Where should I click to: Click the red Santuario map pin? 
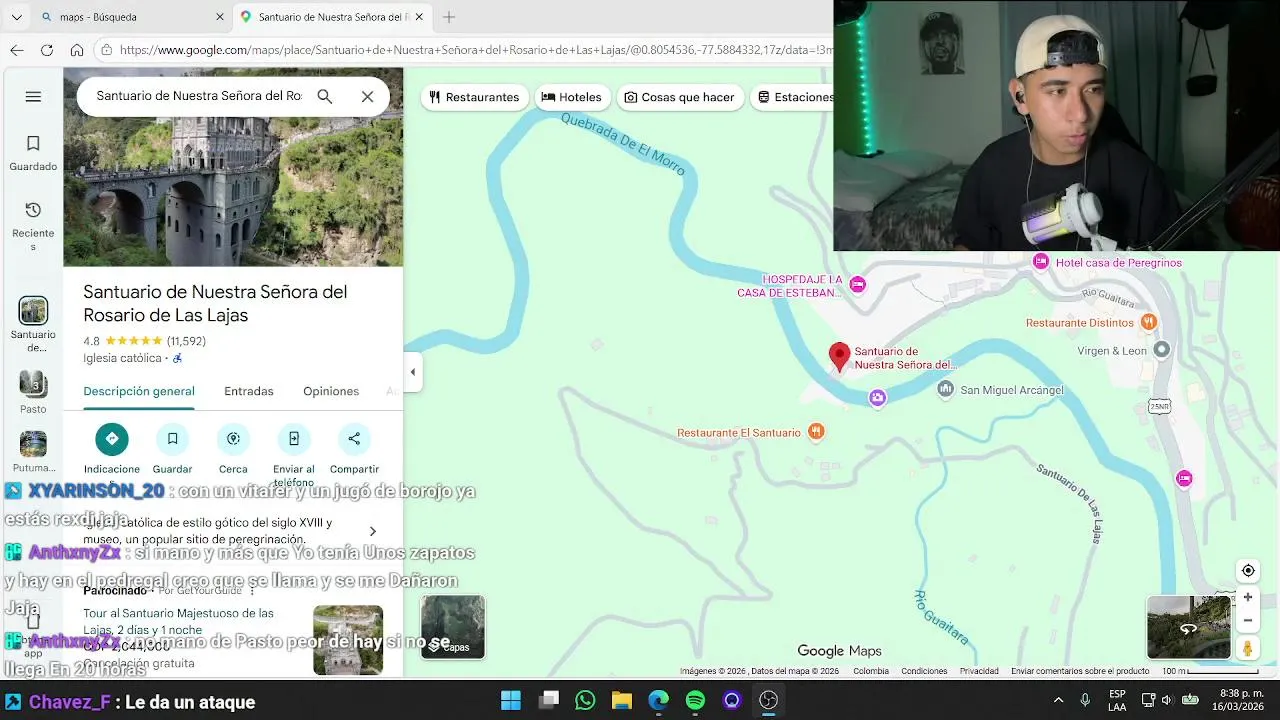(x=839, y=356)
